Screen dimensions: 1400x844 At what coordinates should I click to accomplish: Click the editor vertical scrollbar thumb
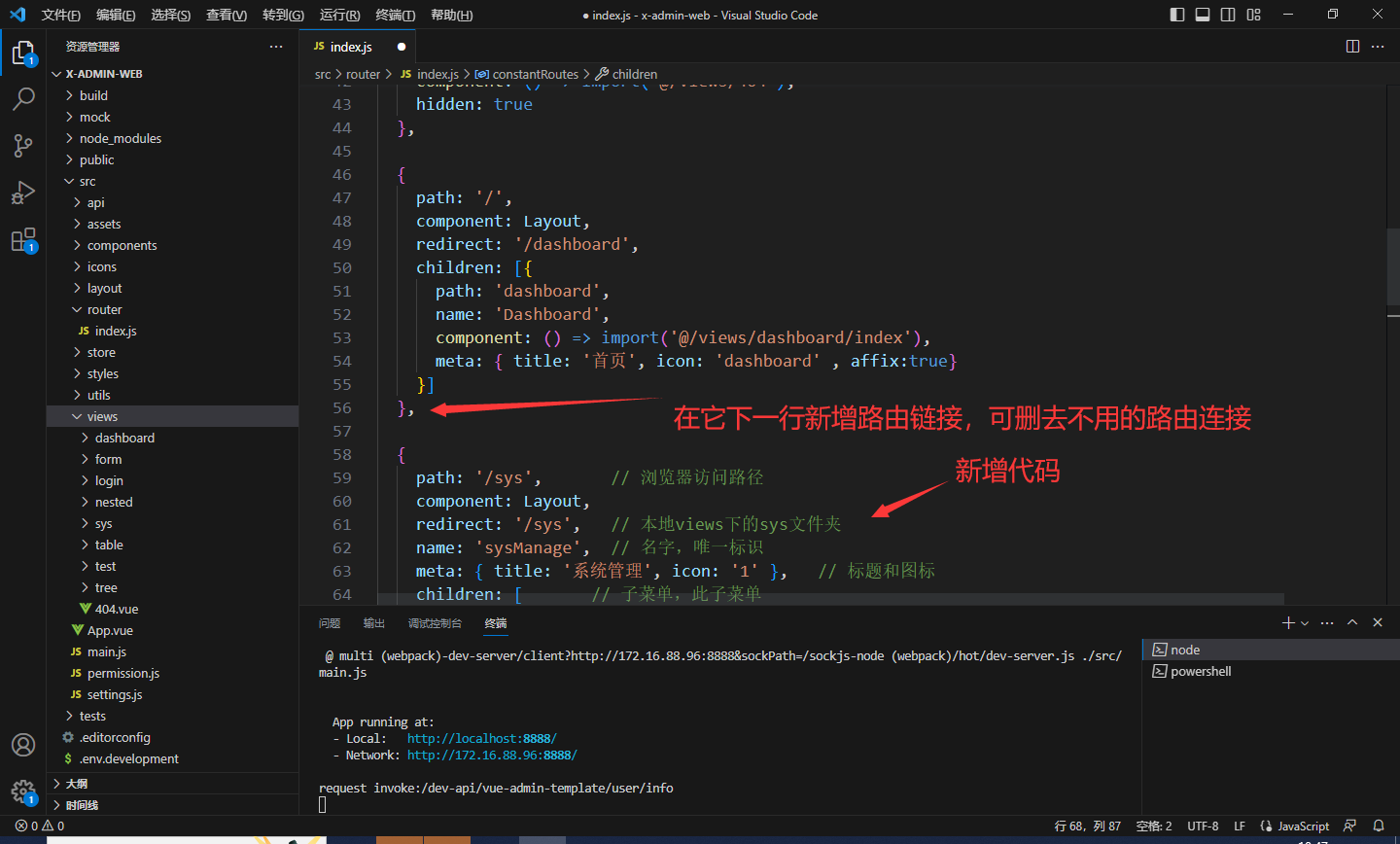point(1392,268)
